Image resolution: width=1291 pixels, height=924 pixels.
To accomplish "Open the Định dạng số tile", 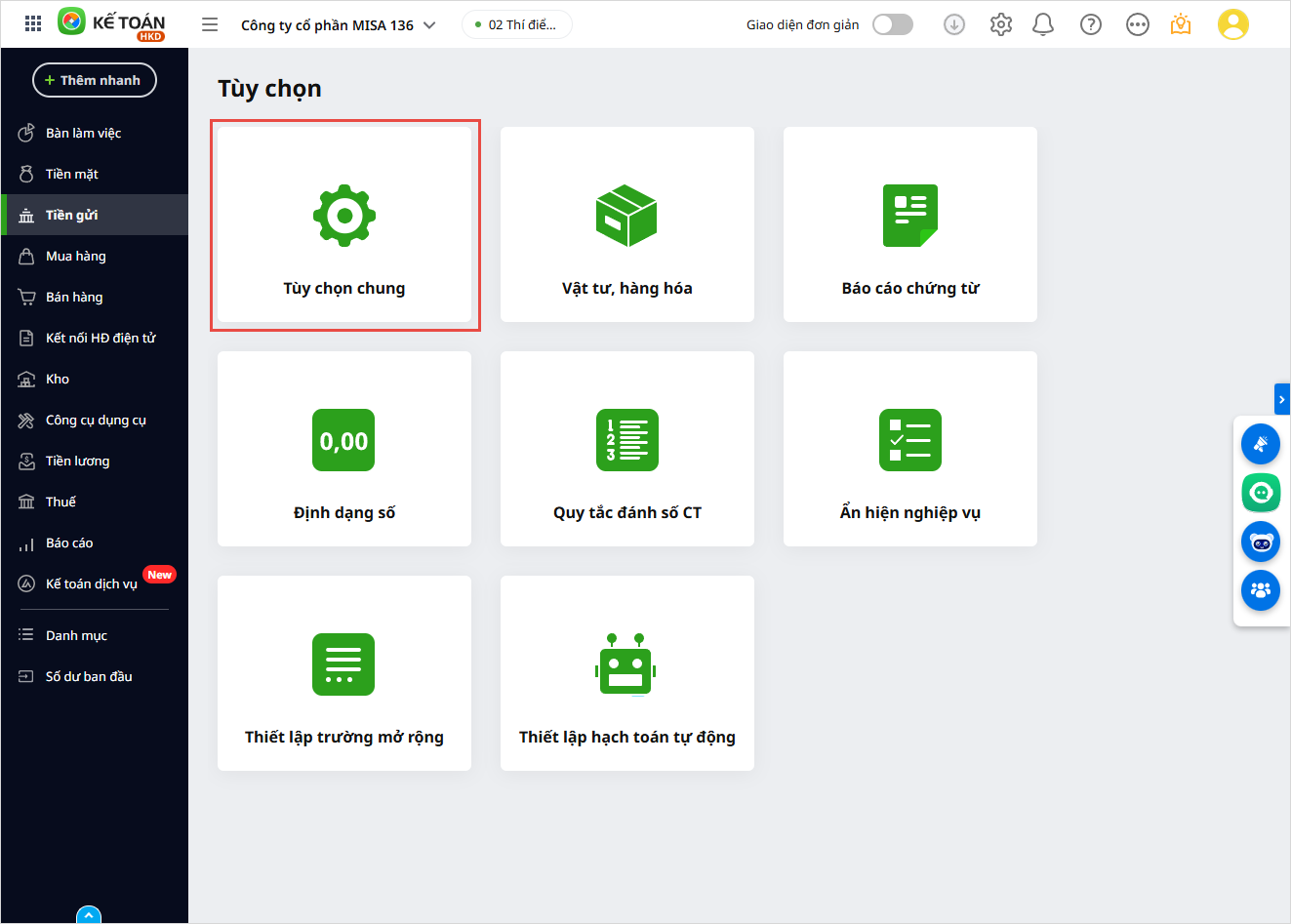I will click(x=344, y=449).
